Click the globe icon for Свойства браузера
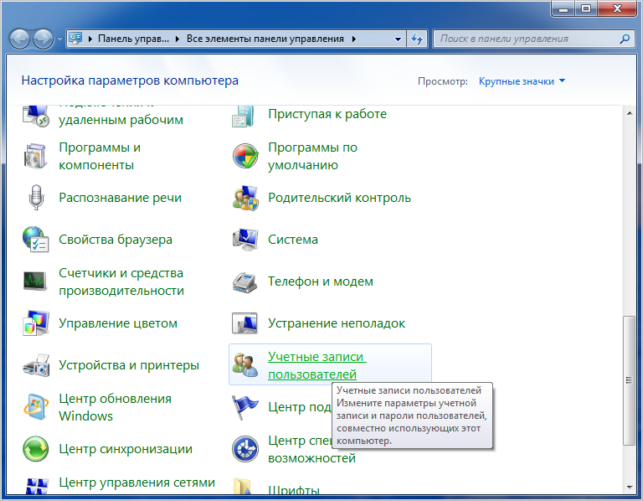Viewport: 643px width, 501px height. (36, 239)
